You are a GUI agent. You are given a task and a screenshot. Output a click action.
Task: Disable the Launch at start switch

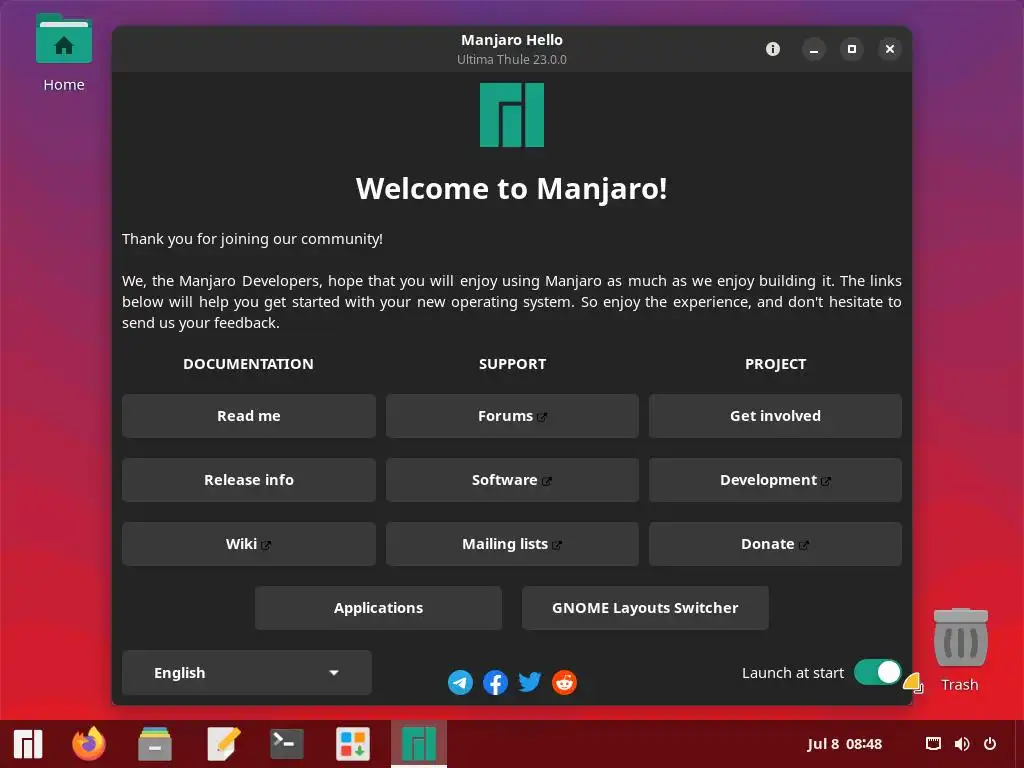pyautogui.click(x=878, y=672)
